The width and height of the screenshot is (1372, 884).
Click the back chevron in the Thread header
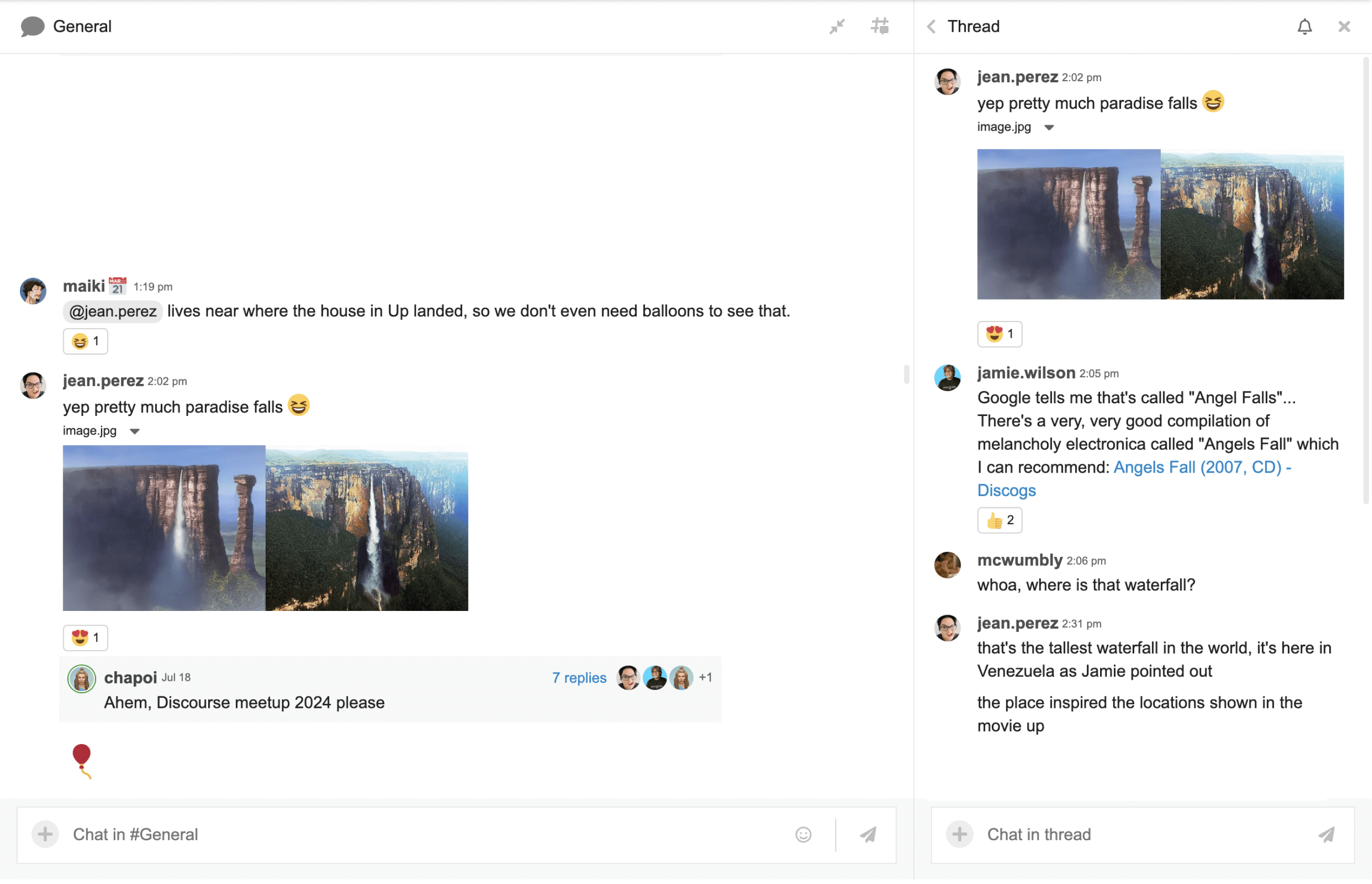(x=931, y=27)
